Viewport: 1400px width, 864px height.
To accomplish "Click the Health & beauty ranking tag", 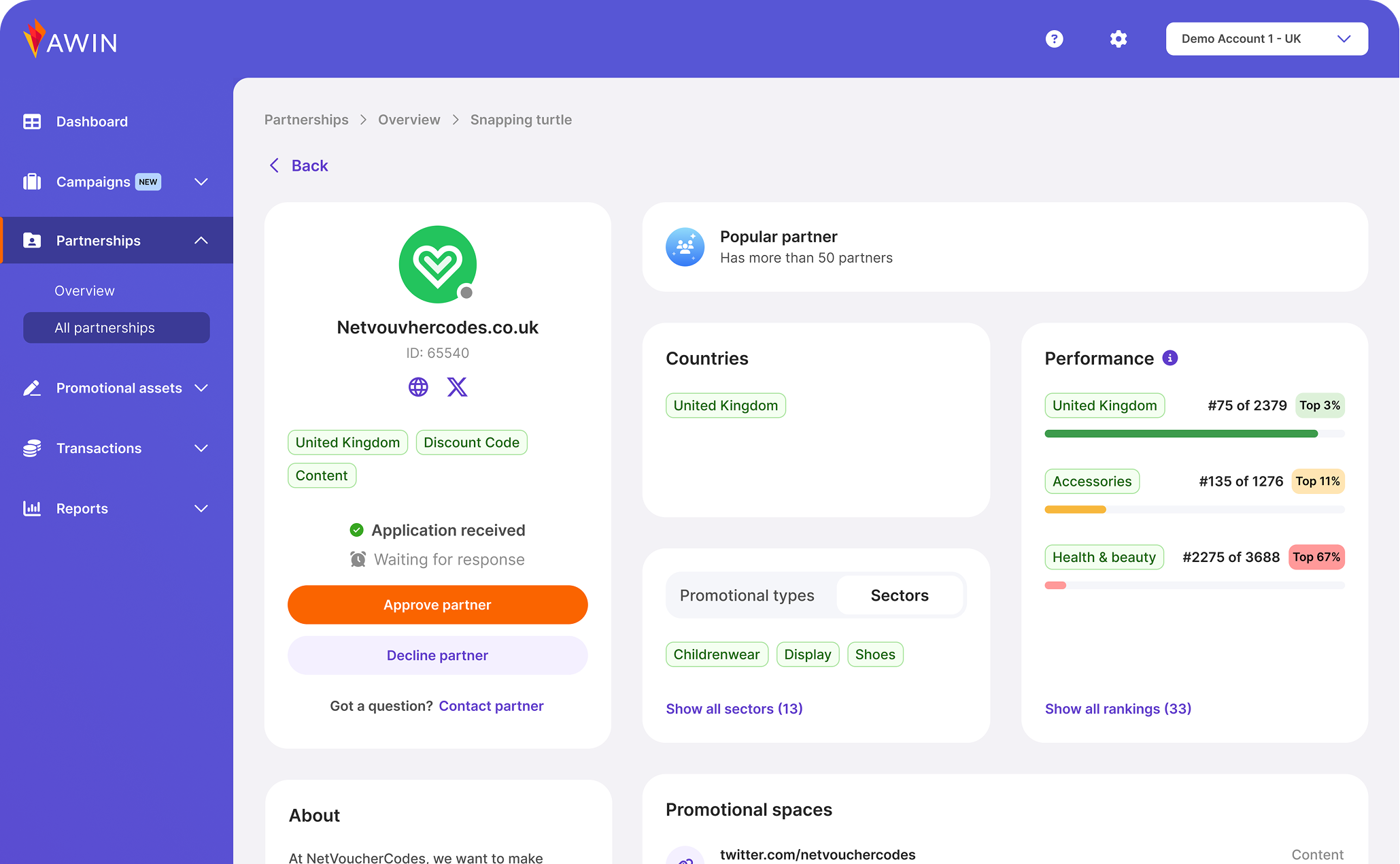I will pyautogui.click(x=1104, y=557).
